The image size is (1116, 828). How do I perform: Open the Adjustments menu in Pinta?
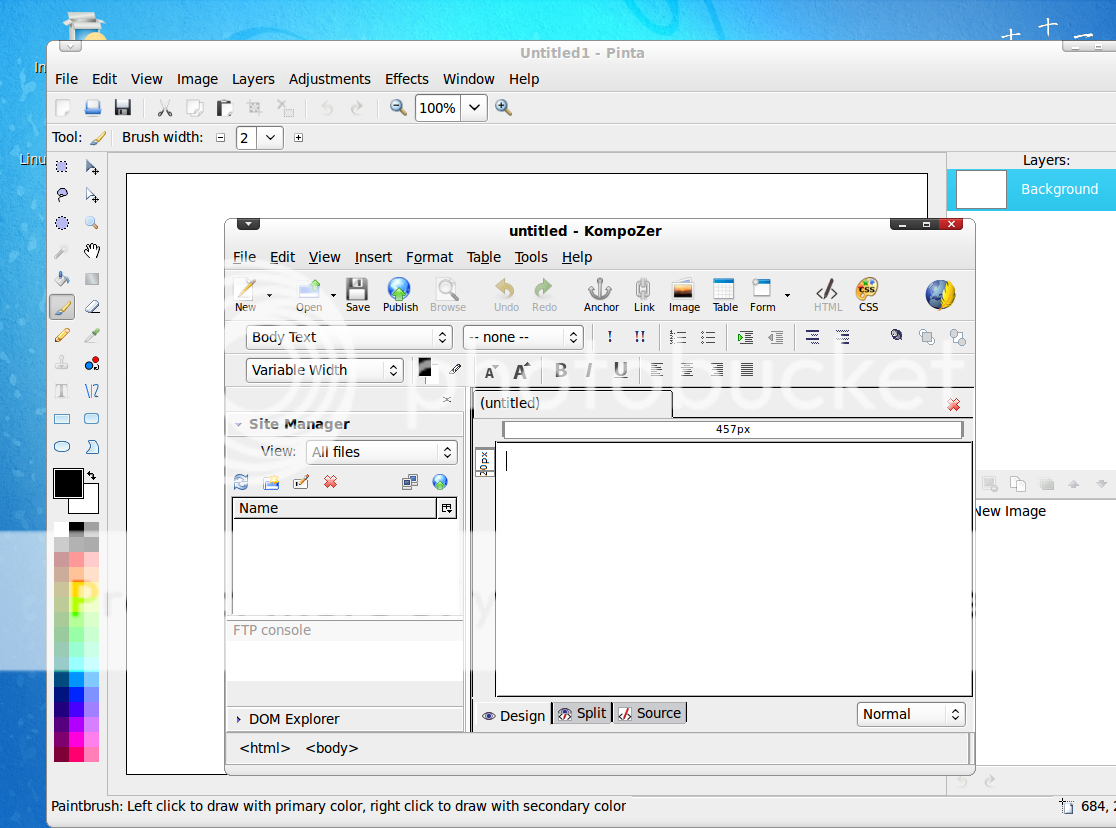[x=330, y=79]
